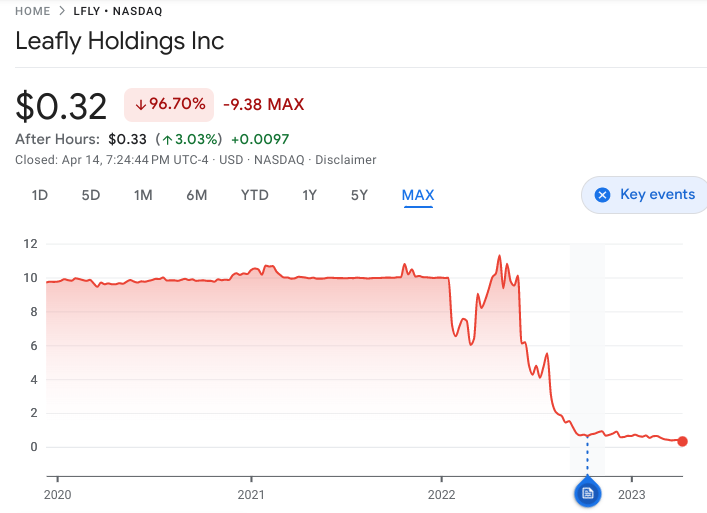Choose the 1Y time range tab

point(310,195)
